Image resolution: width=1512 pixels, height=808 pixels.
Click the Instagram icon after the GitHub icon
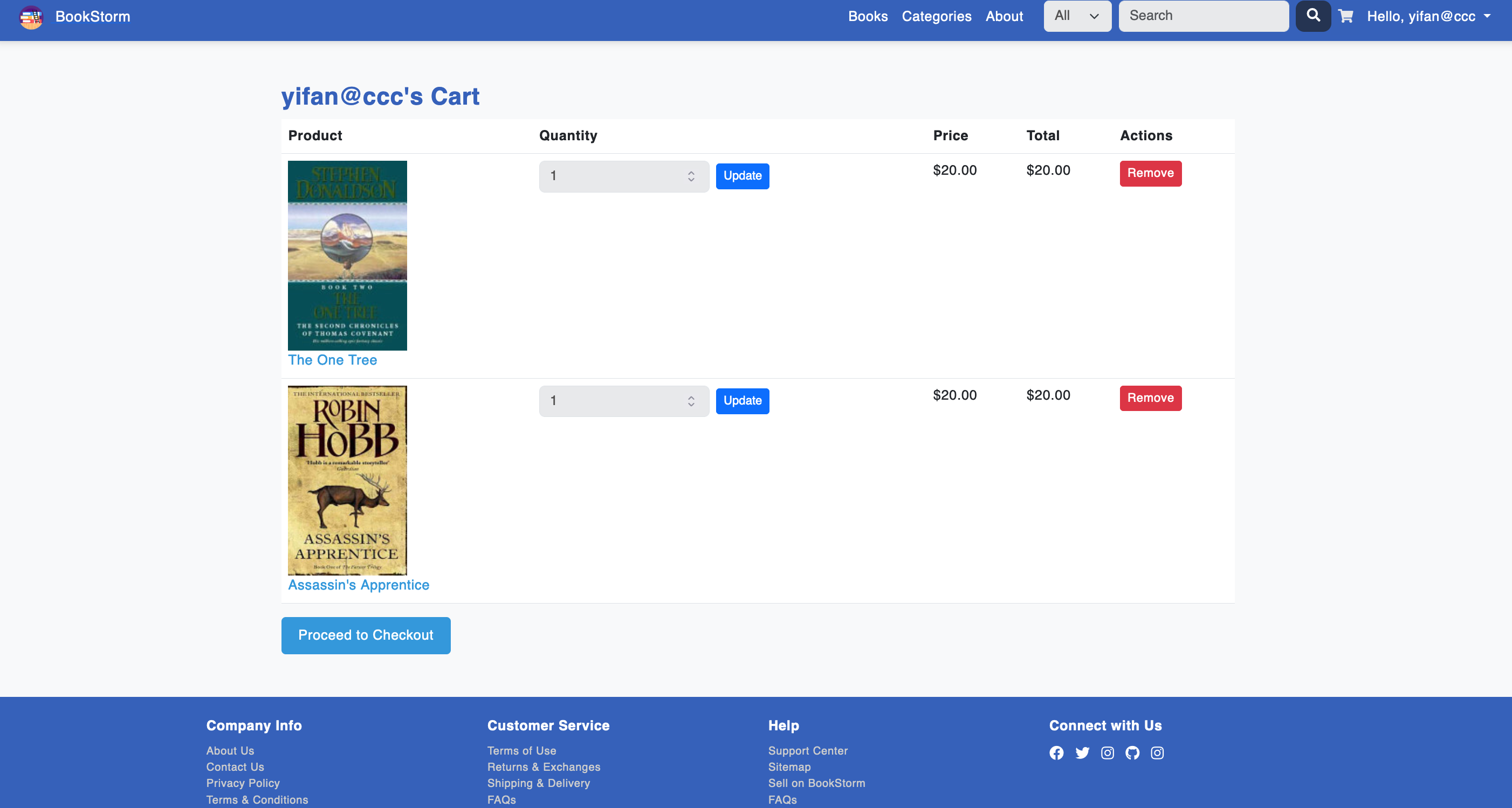[x=1158, y=753]
